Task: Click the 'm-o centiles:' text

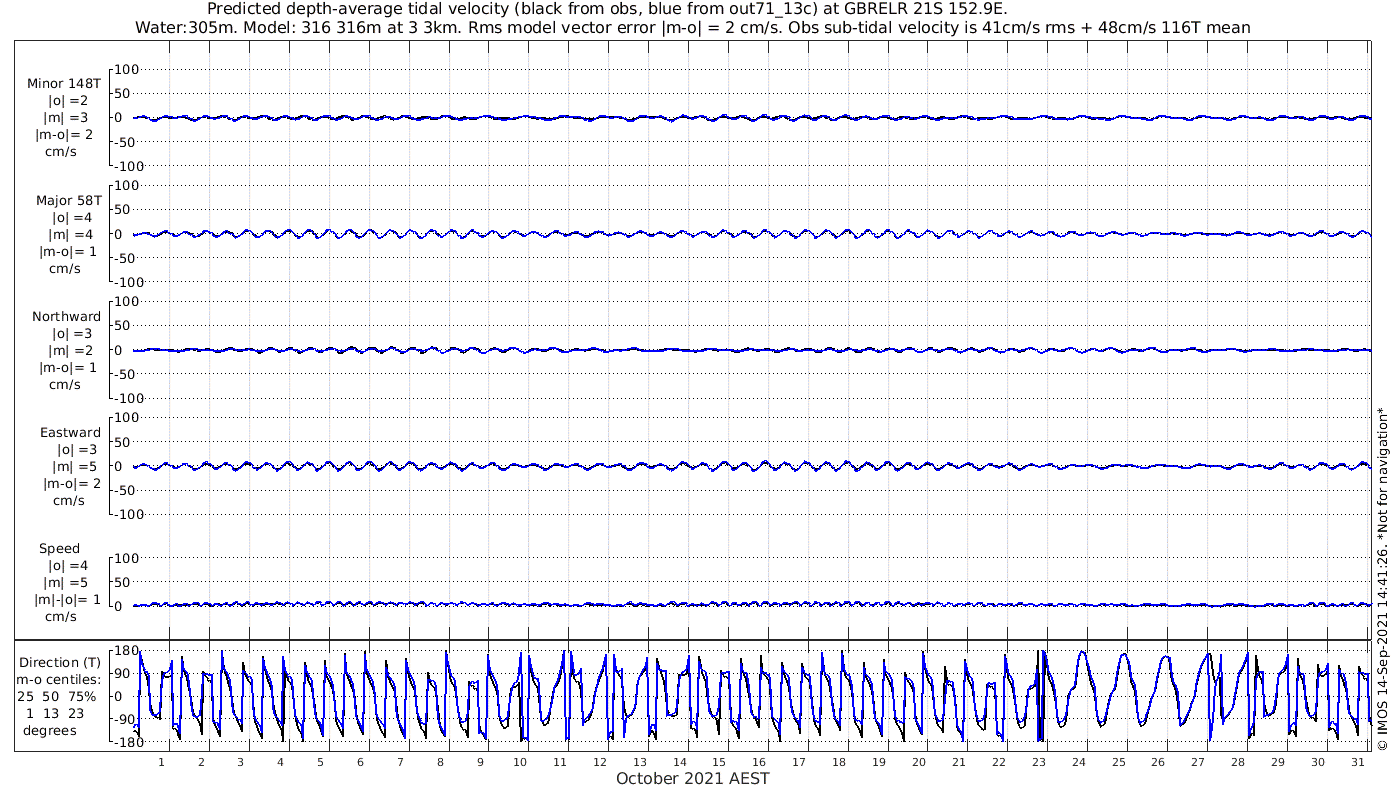Action: point(60,680)
